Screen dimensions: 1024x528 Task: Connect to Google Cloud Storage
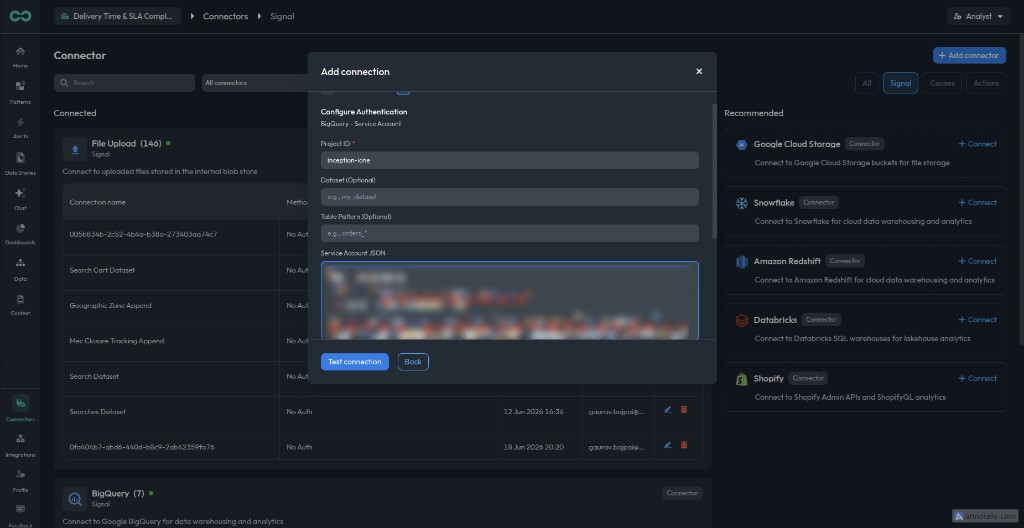point(977,144)
